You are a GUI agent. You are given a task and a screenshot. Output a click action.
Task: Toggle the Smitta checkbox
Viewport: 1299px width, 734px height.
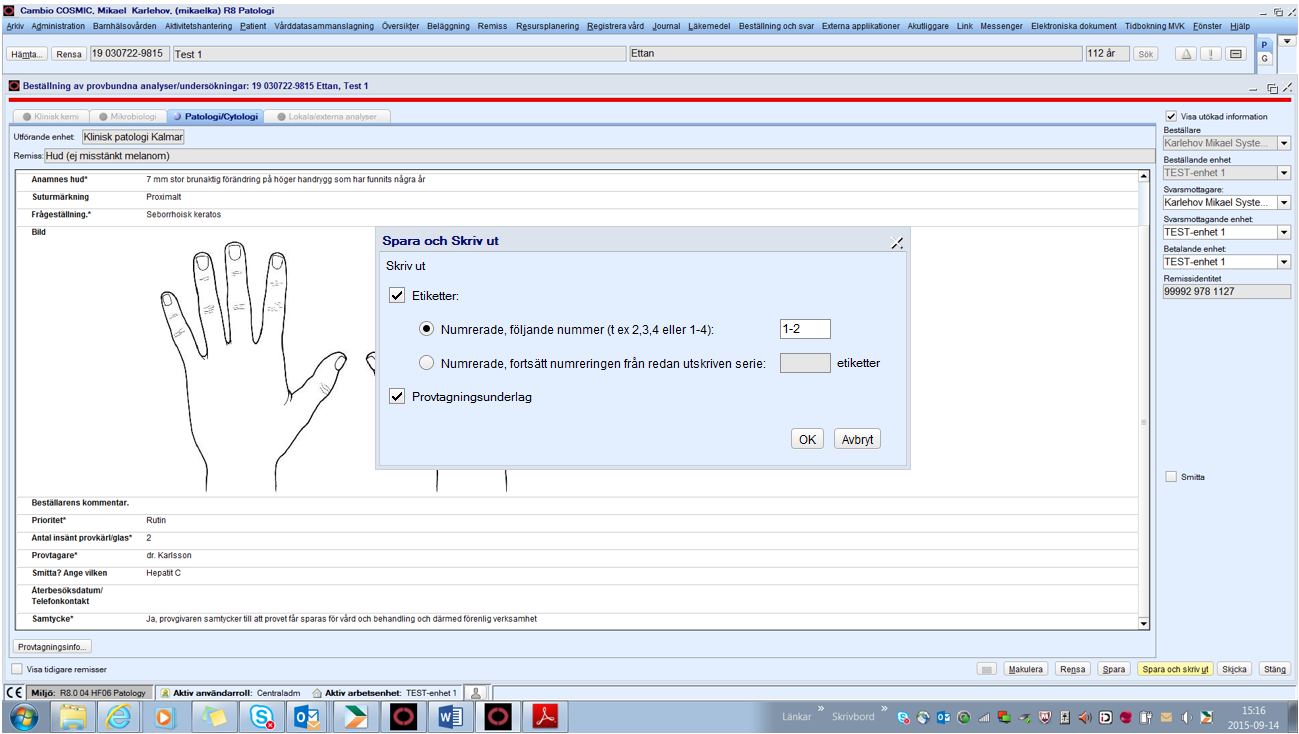pyautogui.click(x=1171, y=477)
